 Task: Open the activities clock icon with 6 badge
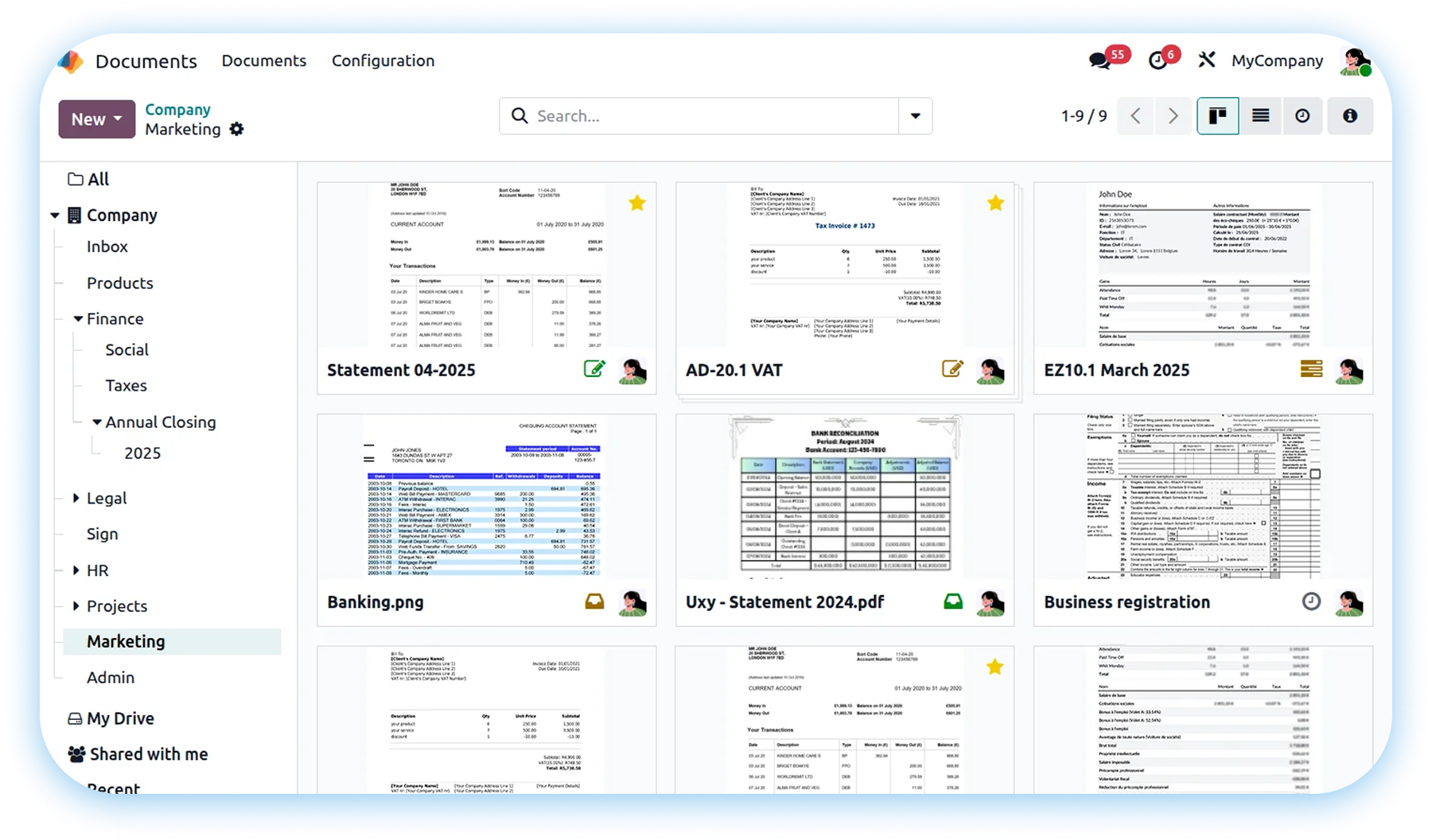click(x=1158, y=60)
